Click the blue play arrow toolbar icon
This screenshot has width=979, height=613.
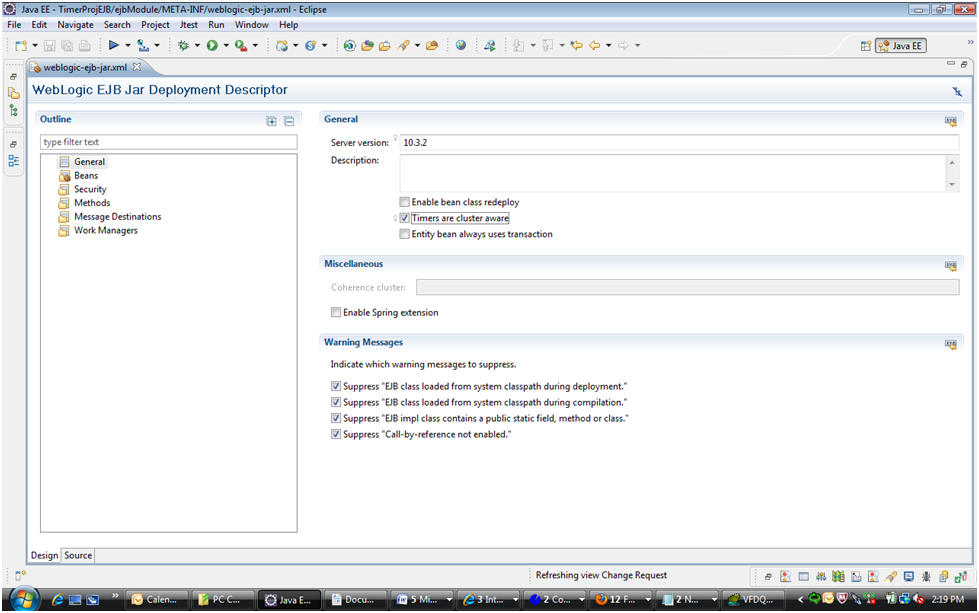pyautogui.click(x=114, y=45)
